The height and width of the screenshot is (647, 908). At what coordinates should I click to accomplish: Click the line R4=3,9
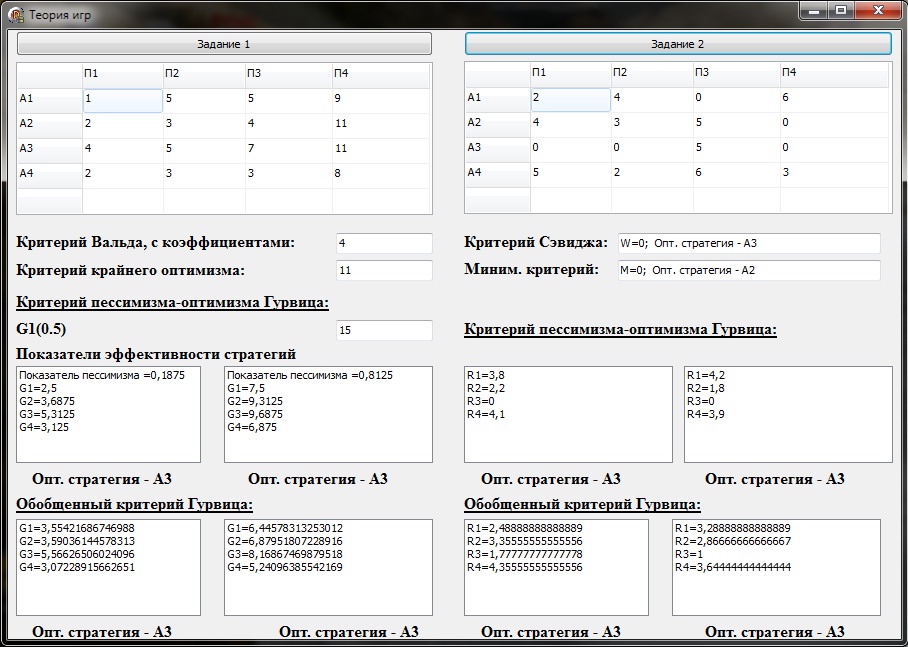tap(706, 414)
